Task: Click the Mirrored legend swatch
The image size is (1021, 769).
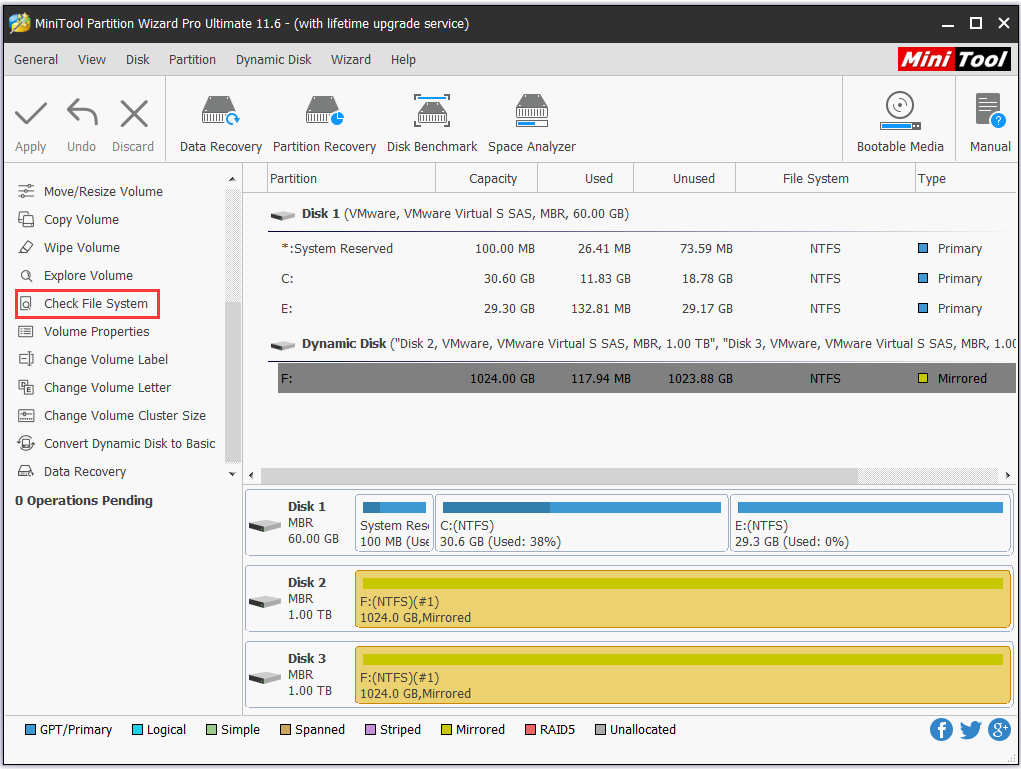Action: (x=446, y=730)
